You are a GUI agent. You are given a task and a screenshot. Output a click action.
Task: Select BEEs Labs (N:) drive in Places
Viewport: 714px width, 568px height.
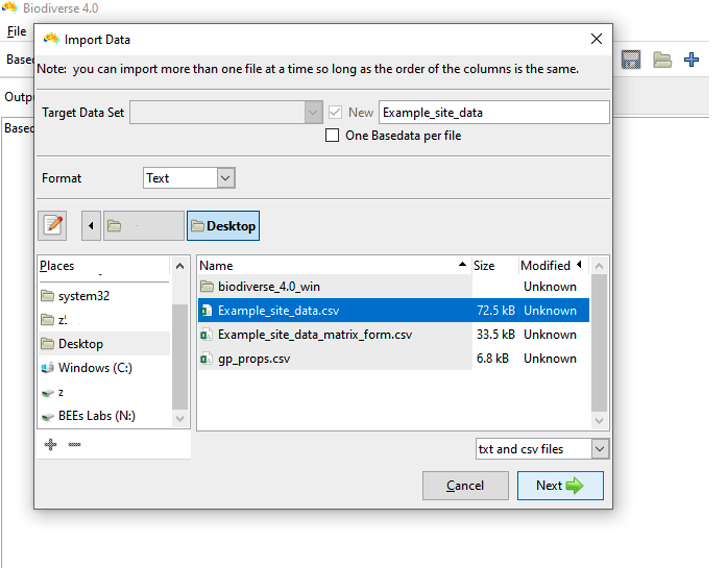pyautogui.click(x=104, y=416)
